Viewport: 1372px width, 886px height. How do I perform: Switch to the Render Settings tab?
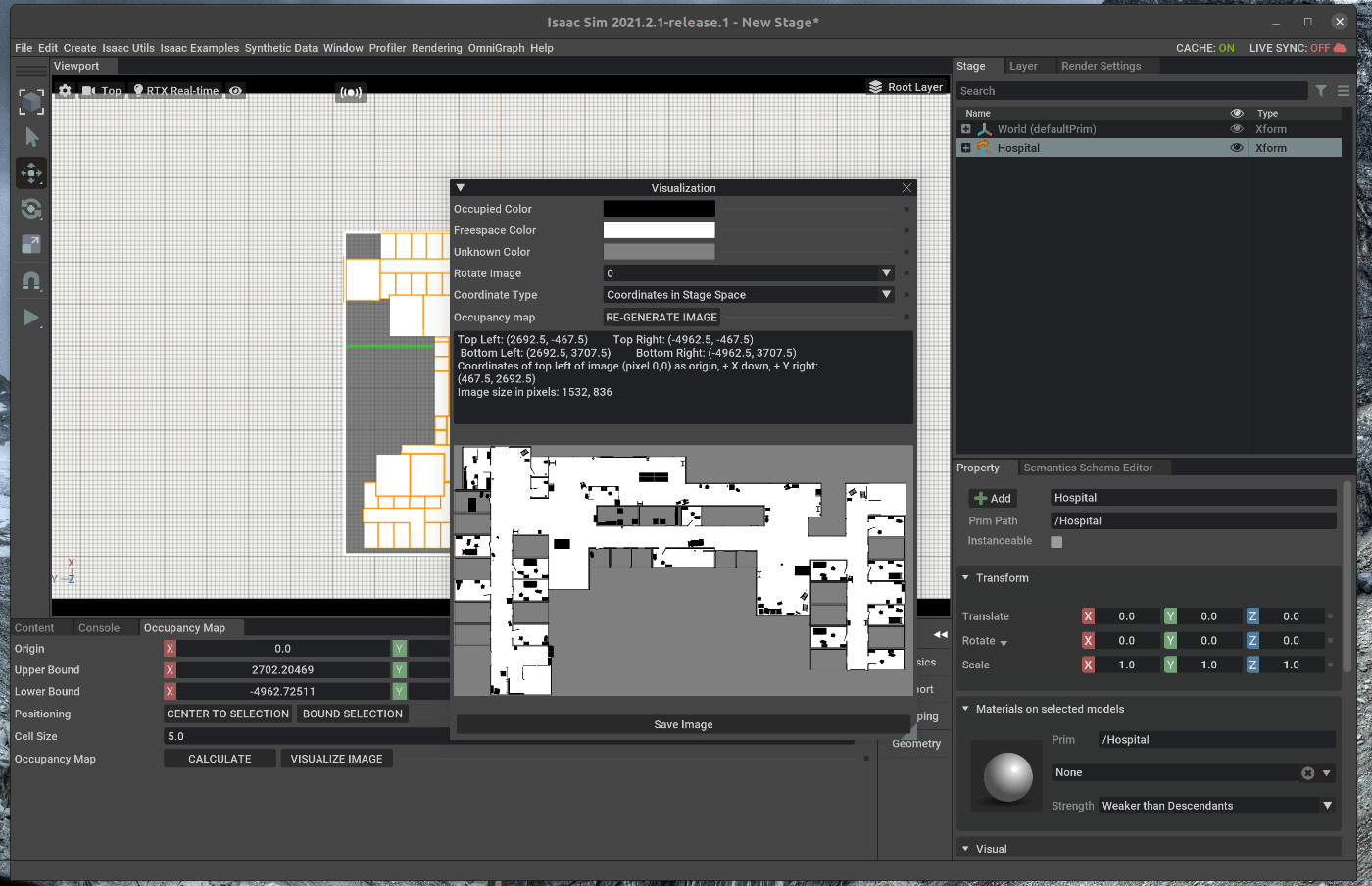(1102, 66)
